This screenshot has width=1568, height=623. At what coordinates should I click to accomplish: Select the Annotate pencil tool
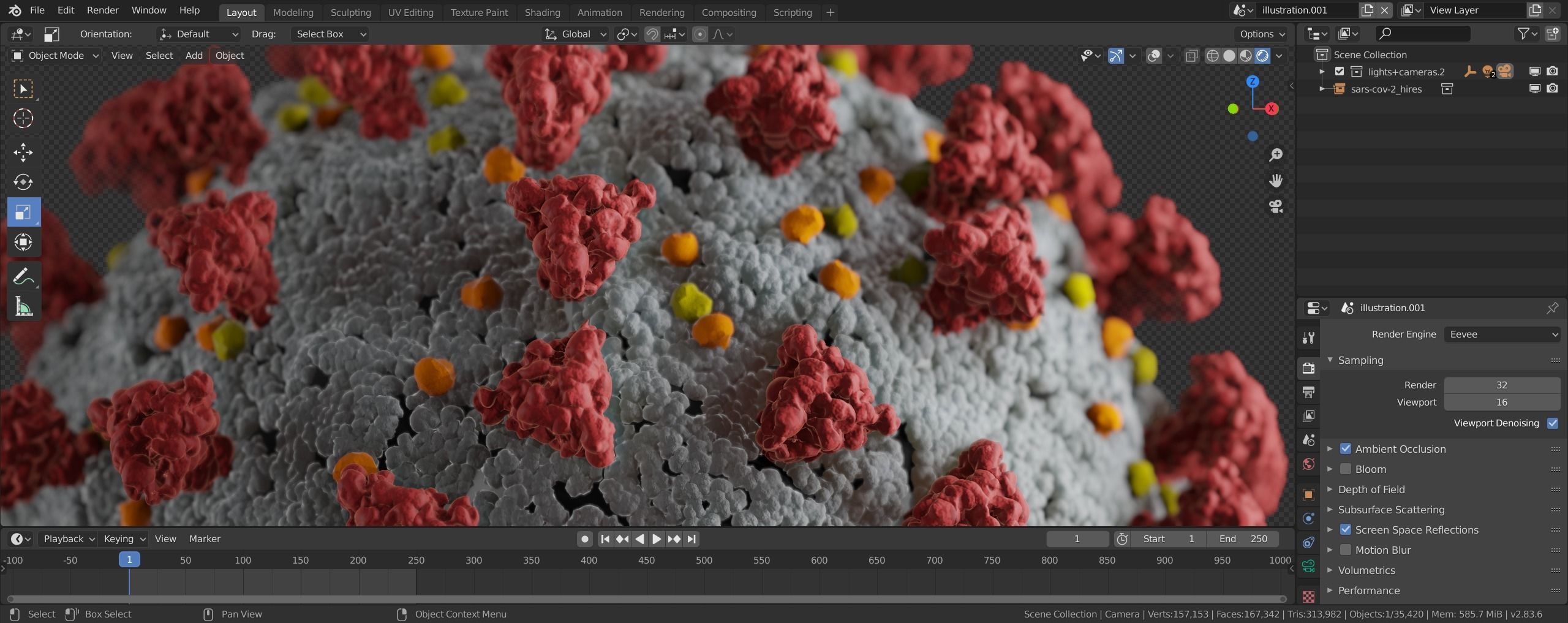tap(23, 277)
